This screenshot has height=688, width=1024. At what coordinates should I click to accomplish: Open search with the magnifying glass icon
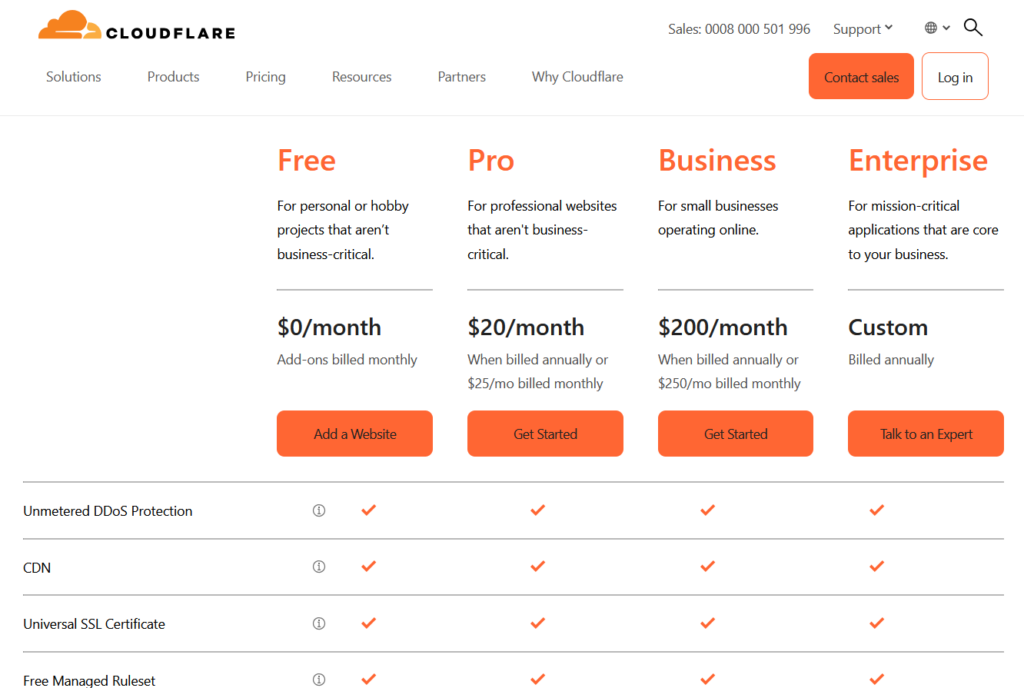point(973,28)
